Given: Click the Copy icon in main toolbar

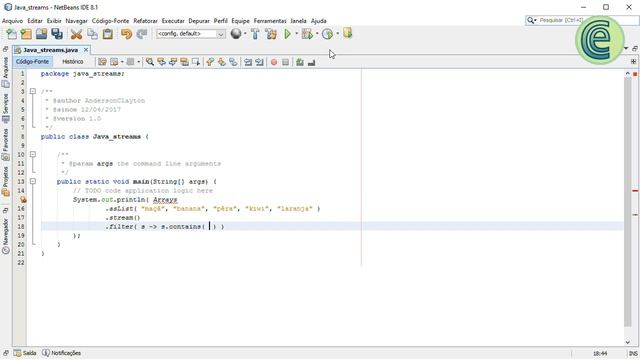Looking at the screenshot, I should [92, 34].
